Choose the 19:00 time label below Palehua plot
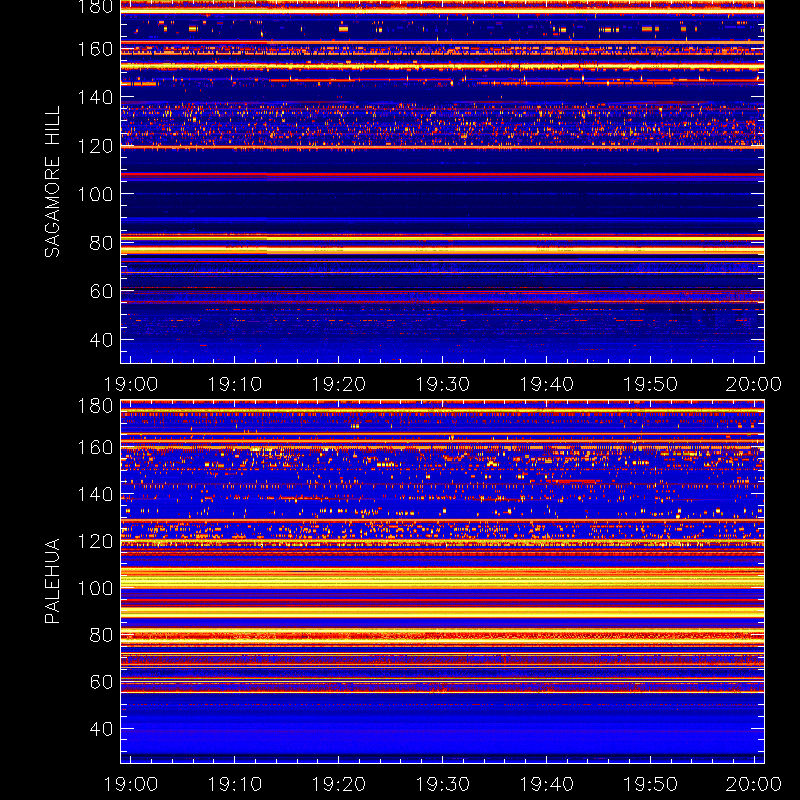The height and width of the screenshot is (800, 800). 131,784
